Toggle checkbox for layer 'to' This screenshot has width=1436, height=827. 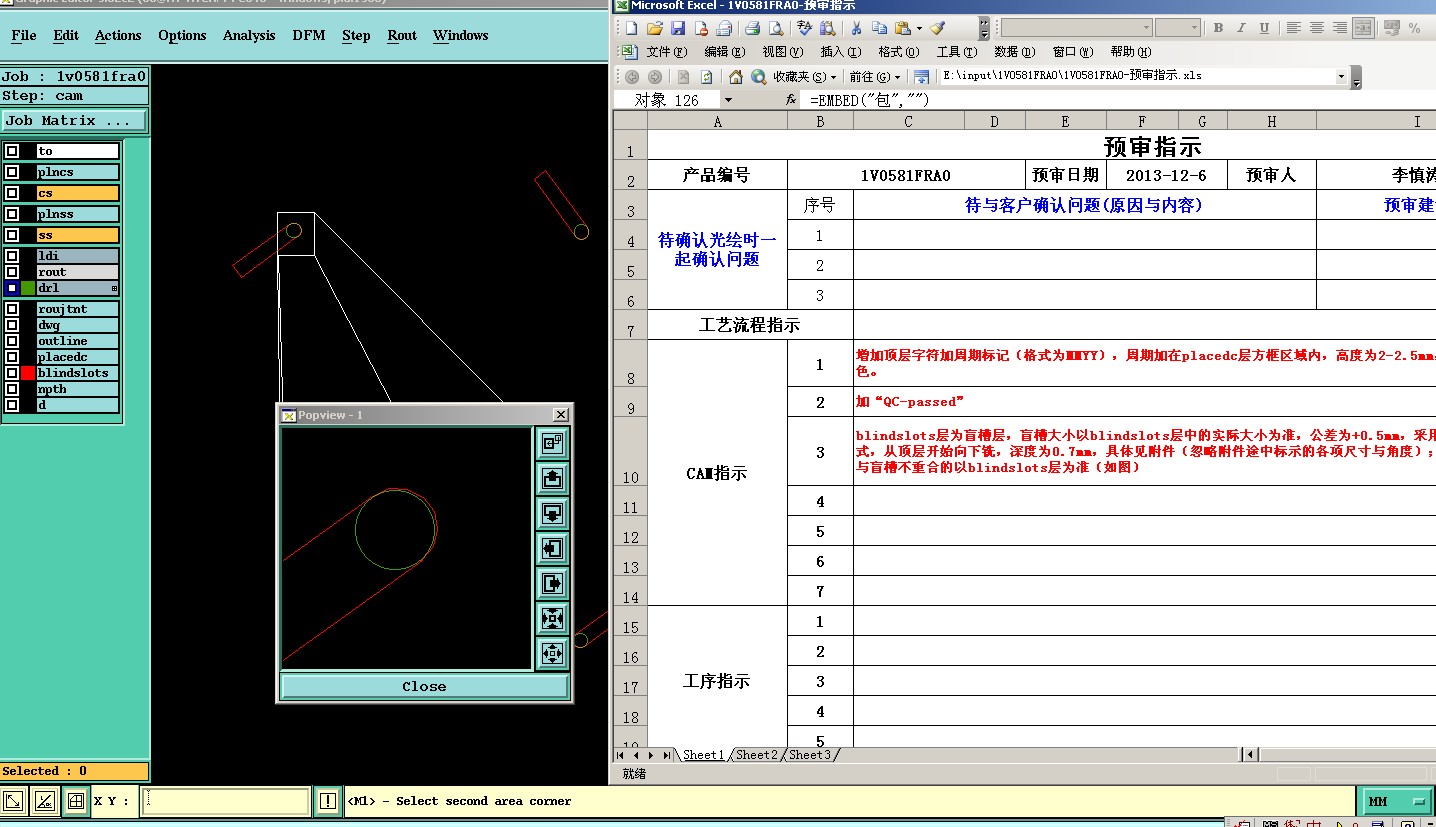[x=12, y=151]
